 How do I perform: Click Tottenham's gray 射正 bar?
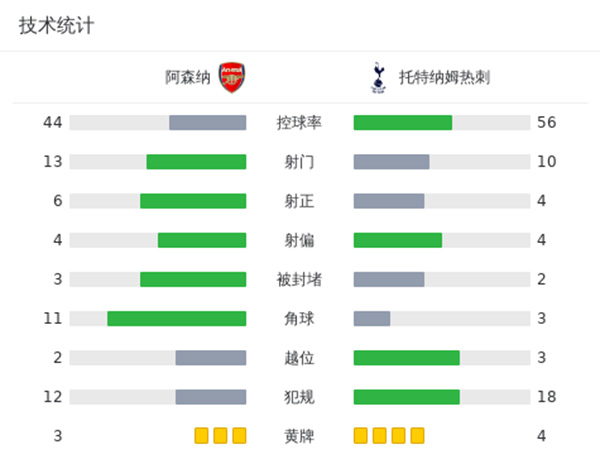[x=389, y=200]
